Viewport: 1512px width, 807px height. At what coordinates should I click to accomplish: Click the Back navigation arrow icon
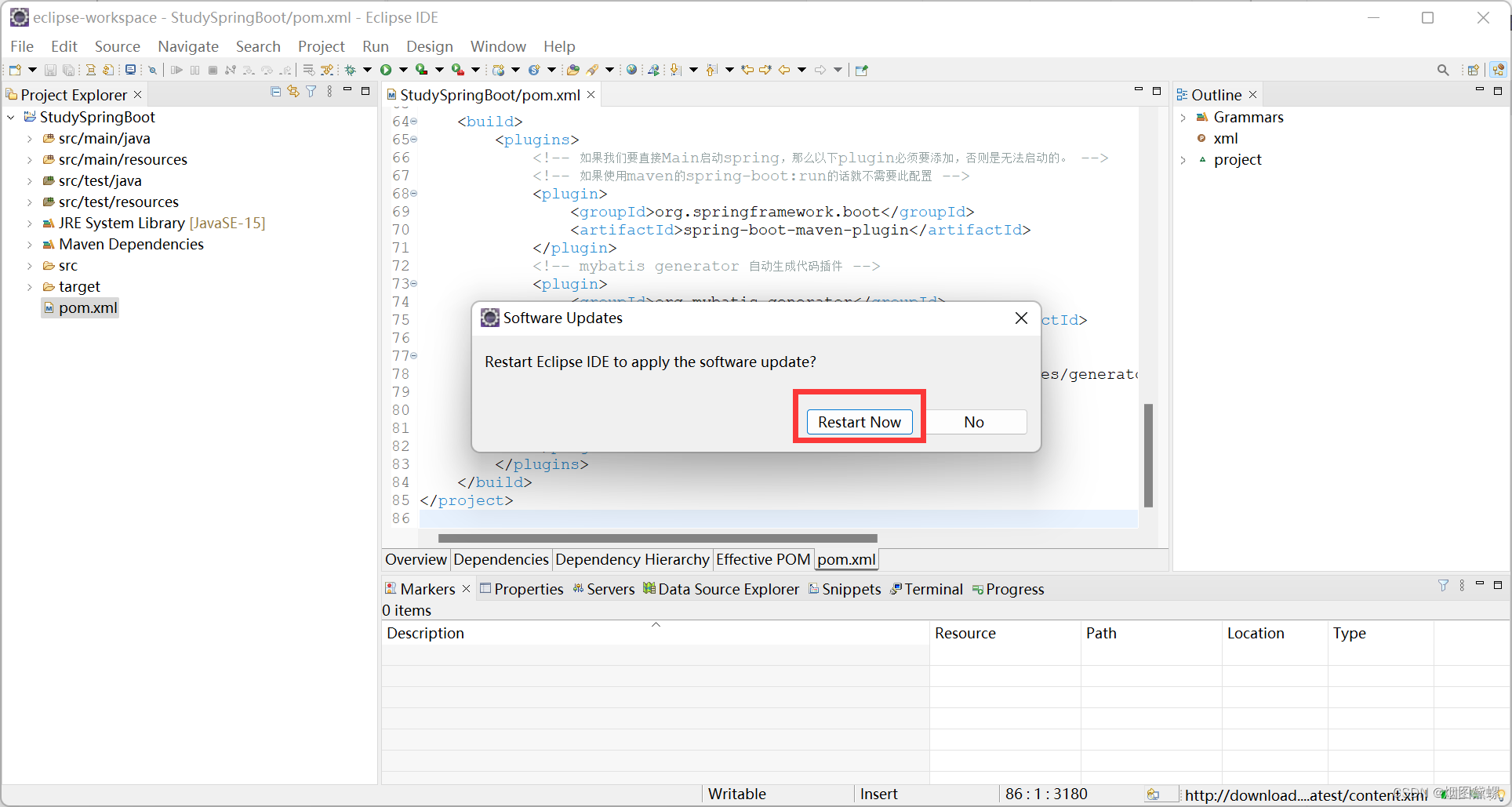click(x=783, y=70)
